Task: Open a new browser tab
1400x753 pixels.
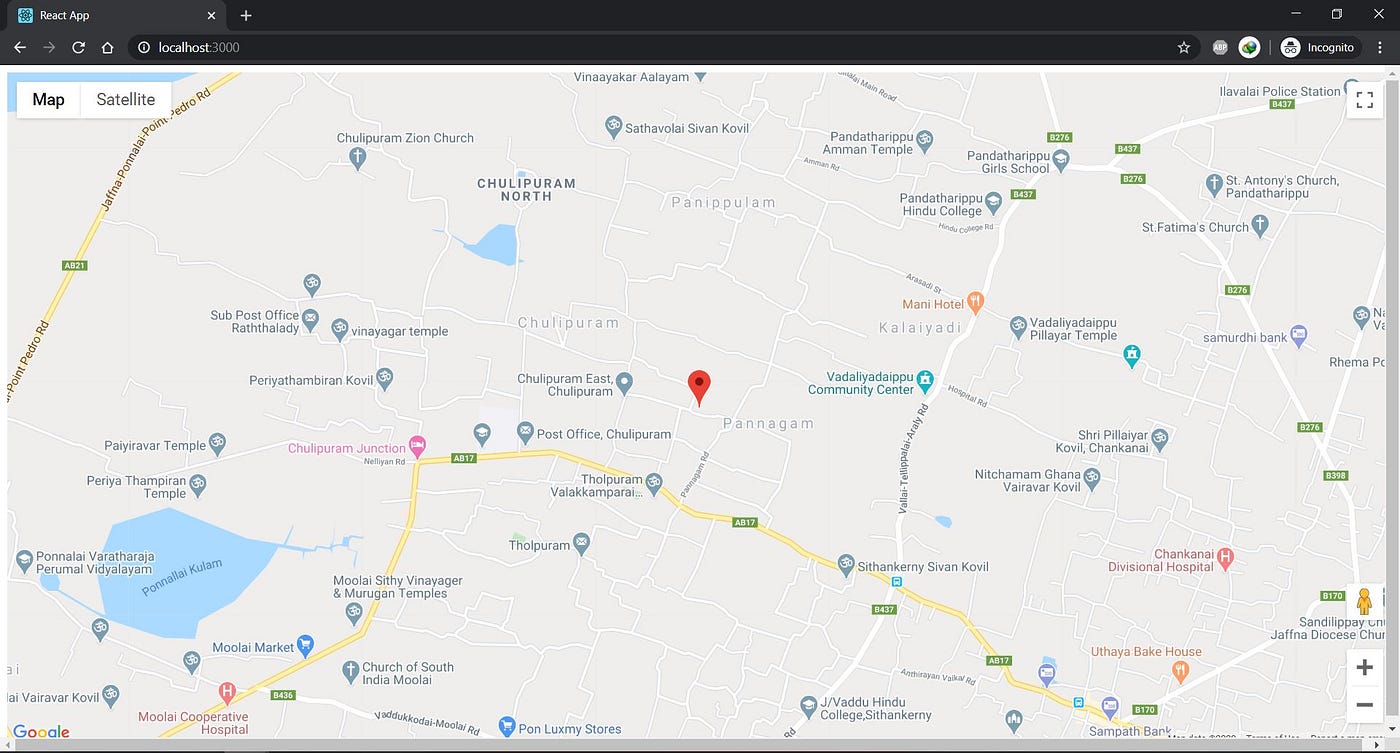Action: (x=246, y=16)
